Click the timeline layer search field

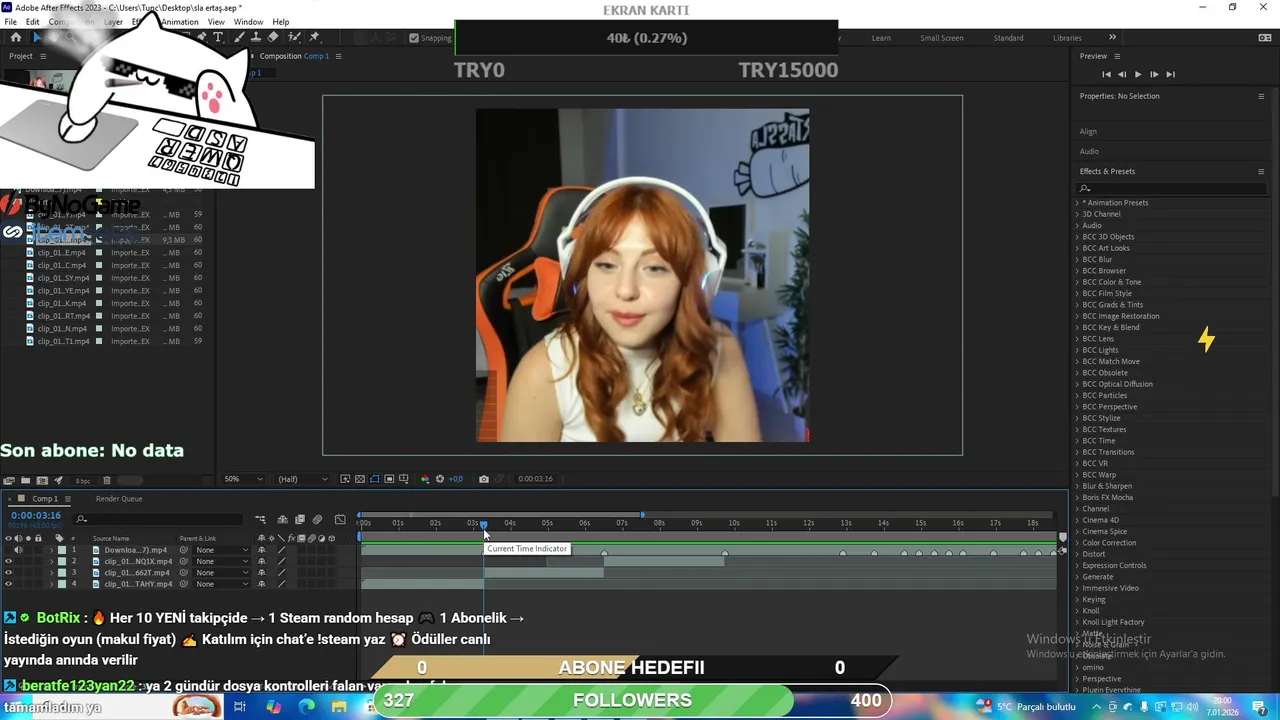click(158, 519)
